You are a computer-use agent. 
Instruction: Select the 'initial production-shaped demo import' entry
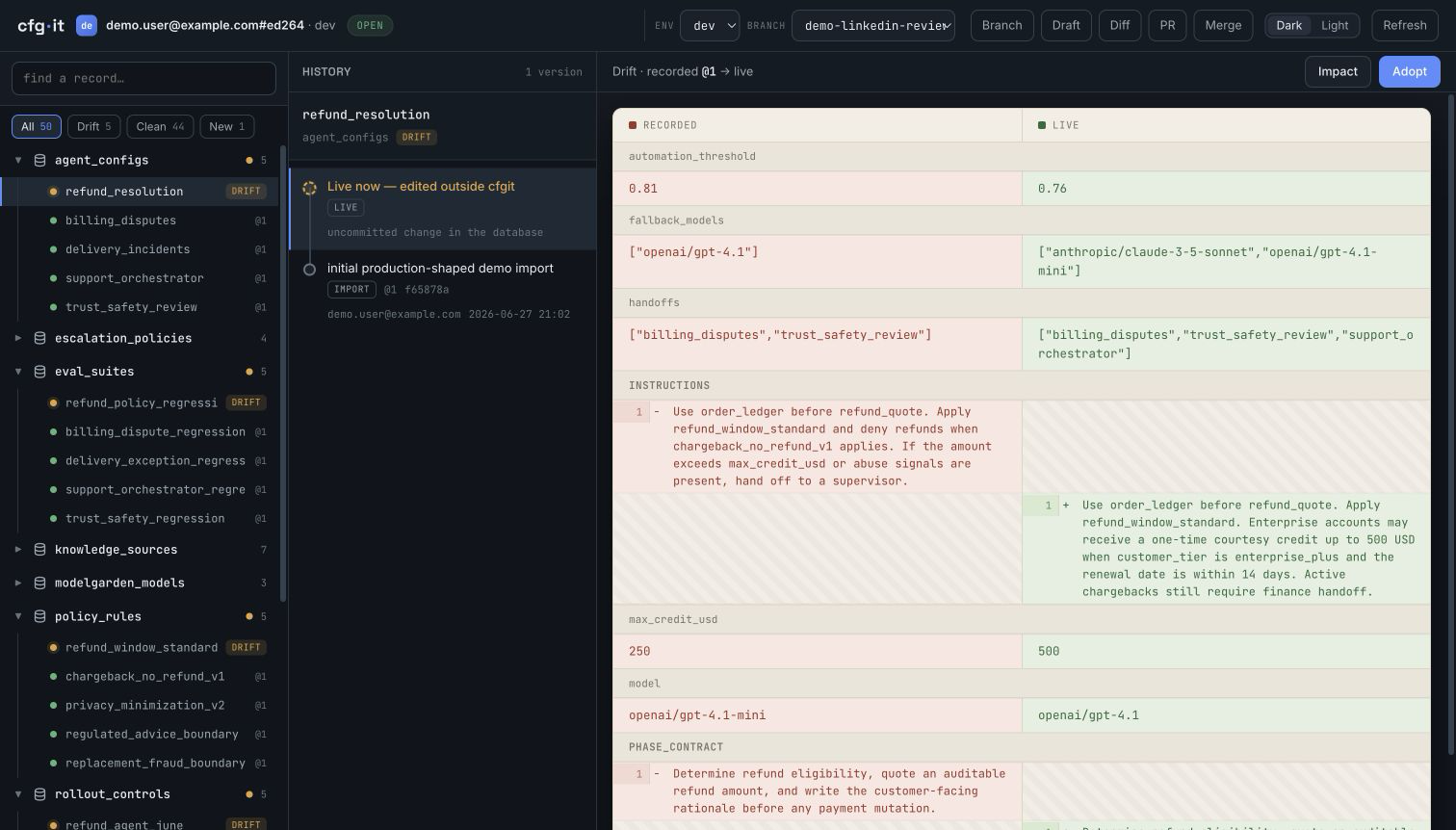pyautogui.click(x=443, y=292)
